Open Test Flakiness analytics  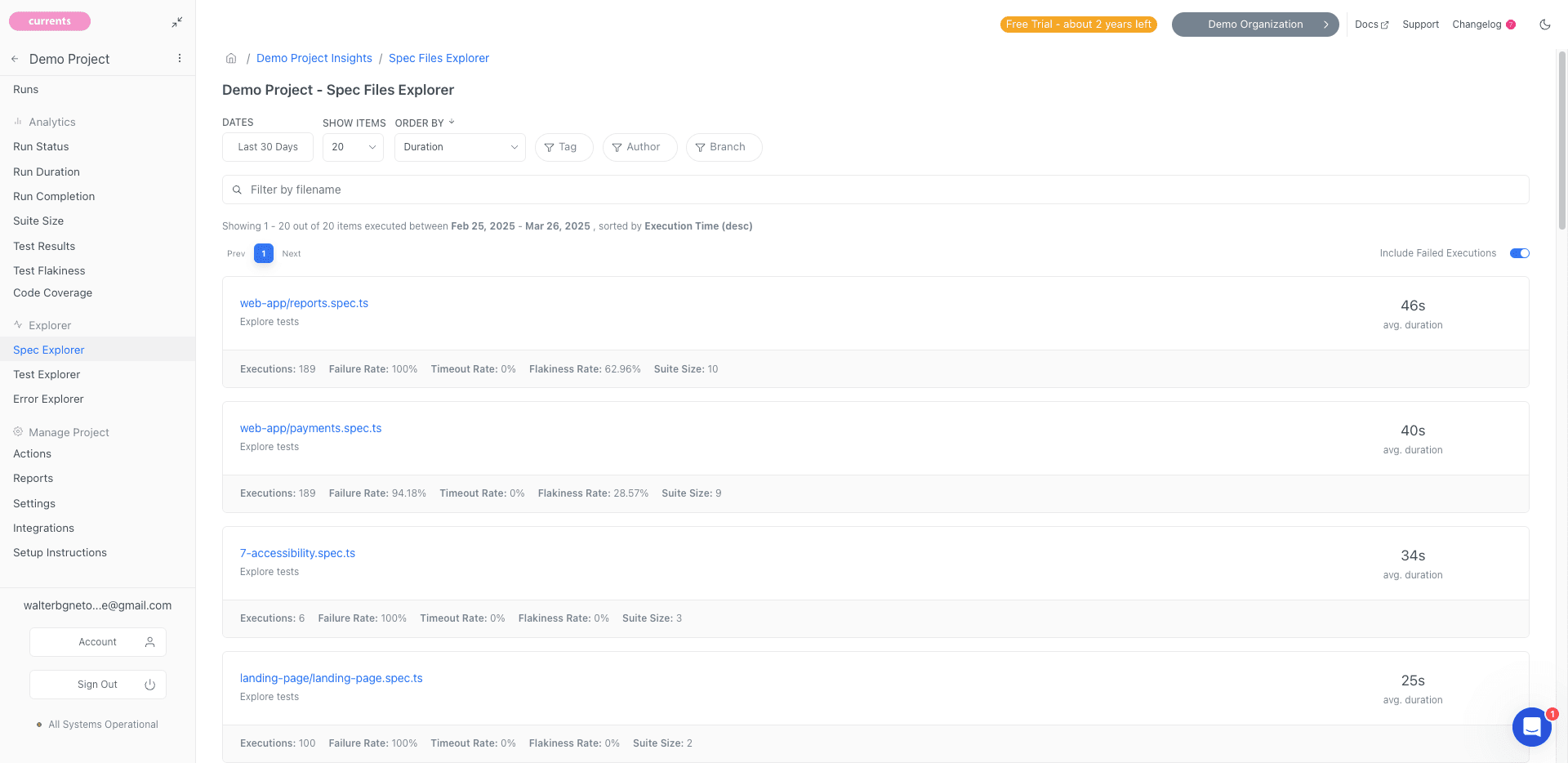point(49,270)
